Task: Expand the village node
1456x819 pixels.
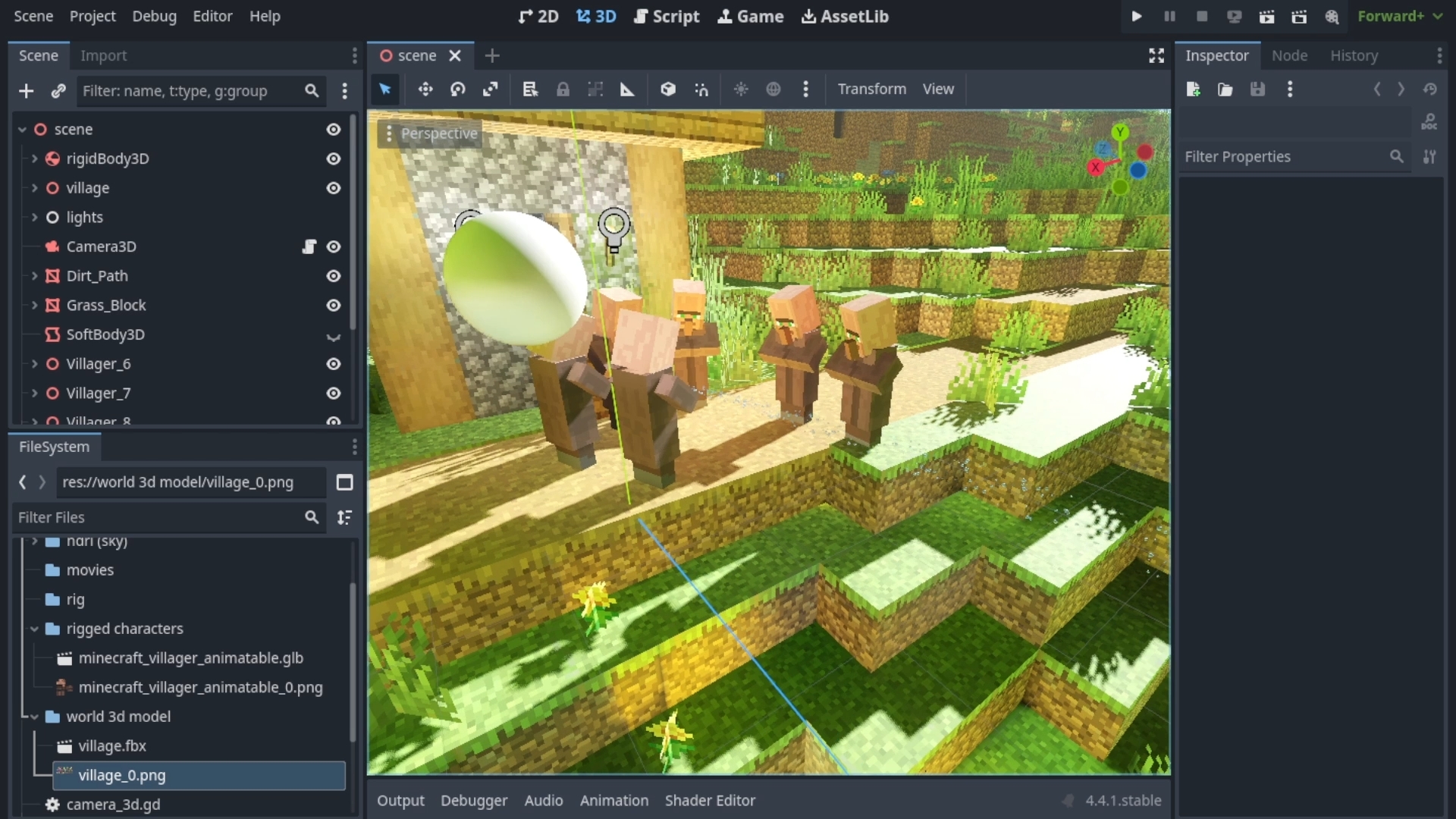Action: click(35, 188)
